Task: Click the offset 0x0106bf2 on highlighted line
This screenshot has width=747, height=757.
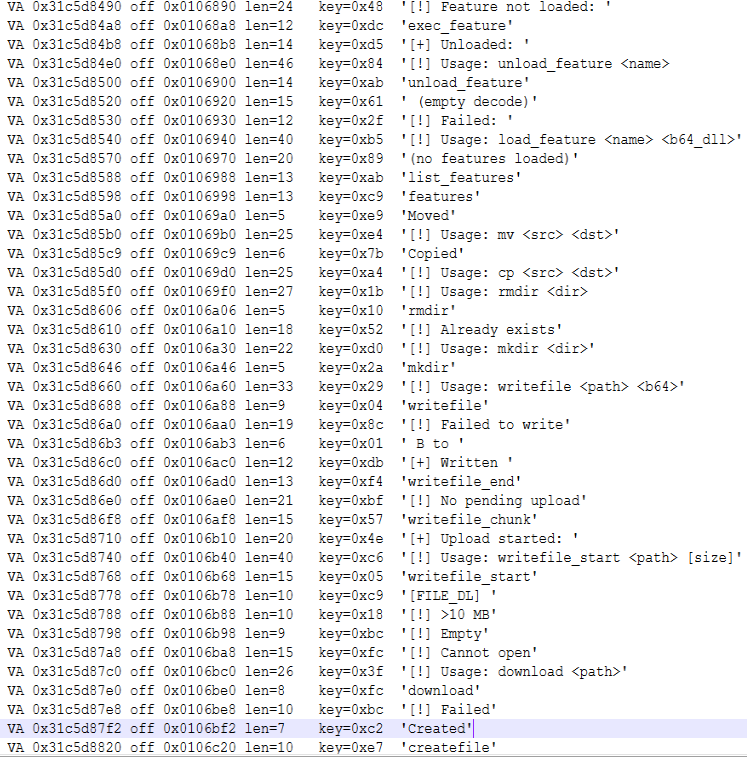Action: click(199, 729)
